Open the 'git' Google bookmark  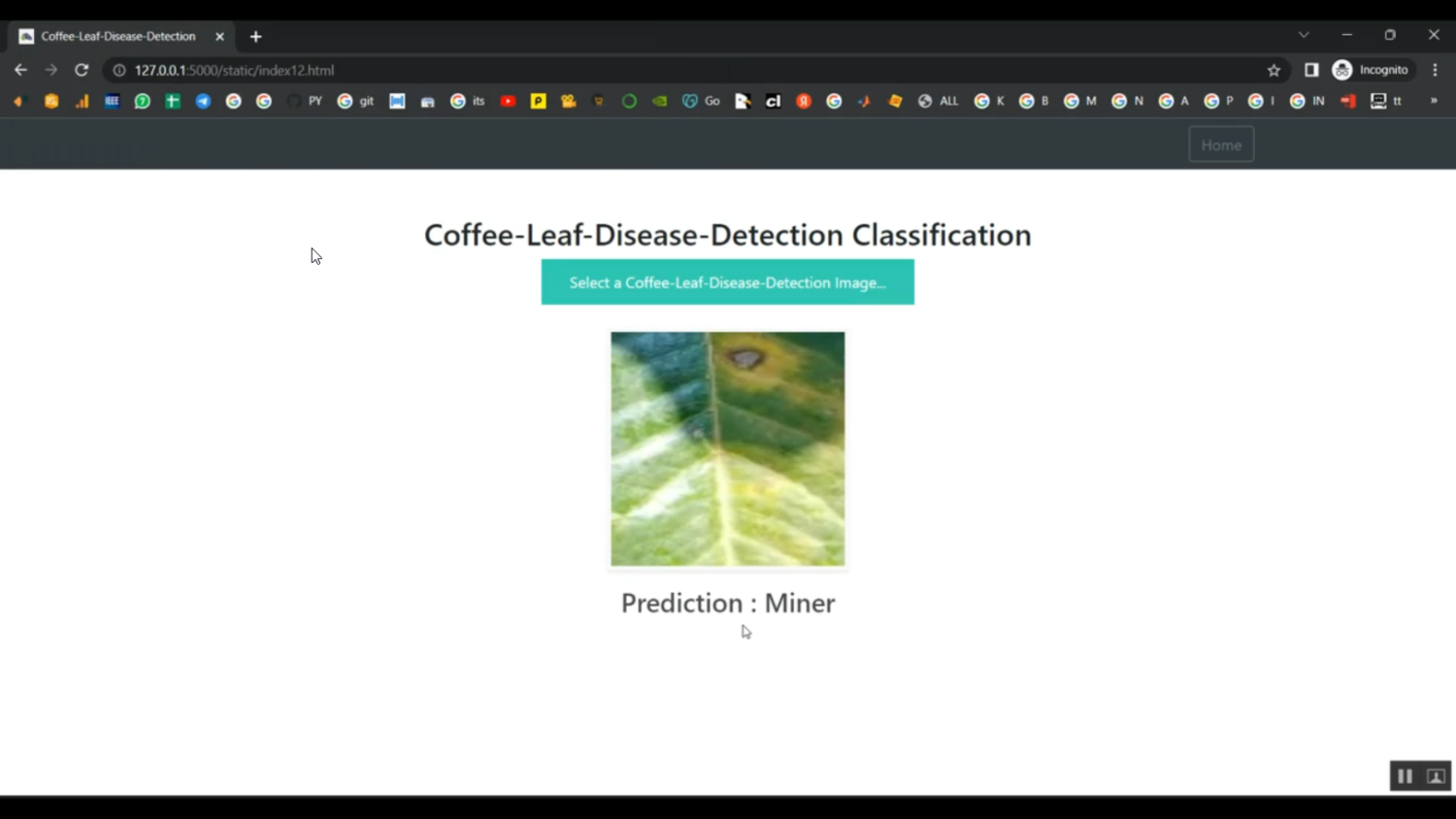coord(355,101)
